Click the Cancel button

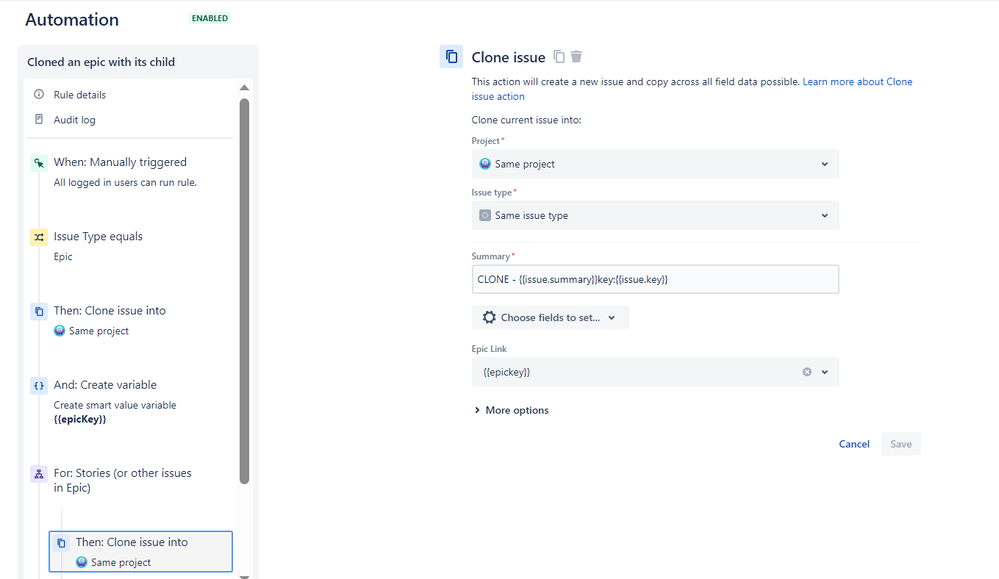(x=854, y=444)
